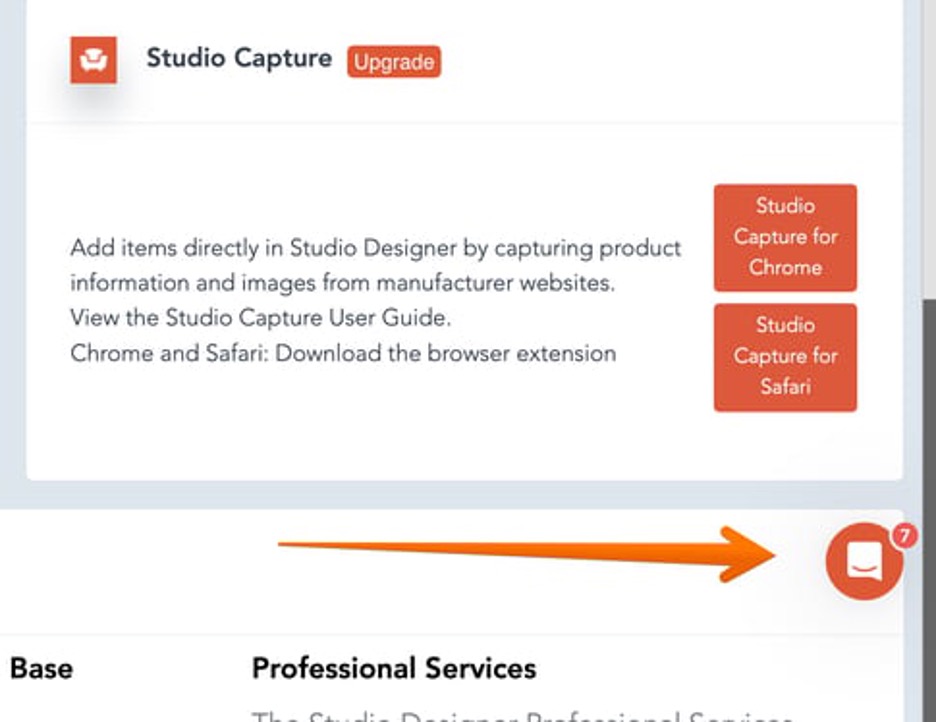The image size is (936, 722).
Task: Click the 'View the Studio Capture User Guide.' text
Action: tap(260, 317)
